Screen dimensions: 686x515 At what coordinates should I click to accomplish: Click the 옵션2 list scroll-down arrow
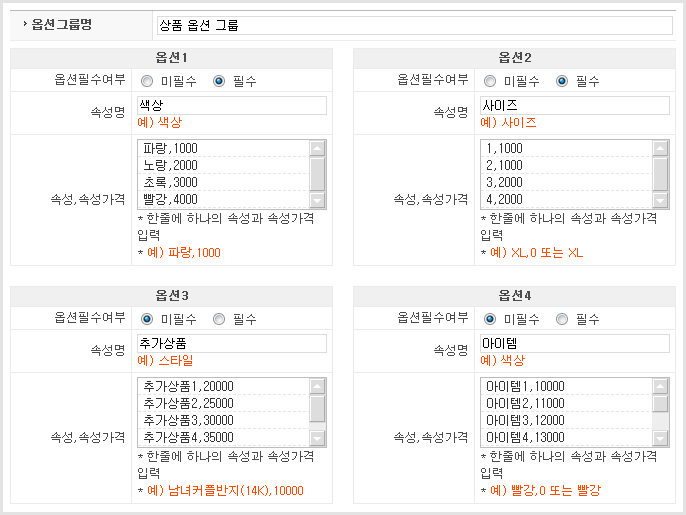[x=660, y=200]
